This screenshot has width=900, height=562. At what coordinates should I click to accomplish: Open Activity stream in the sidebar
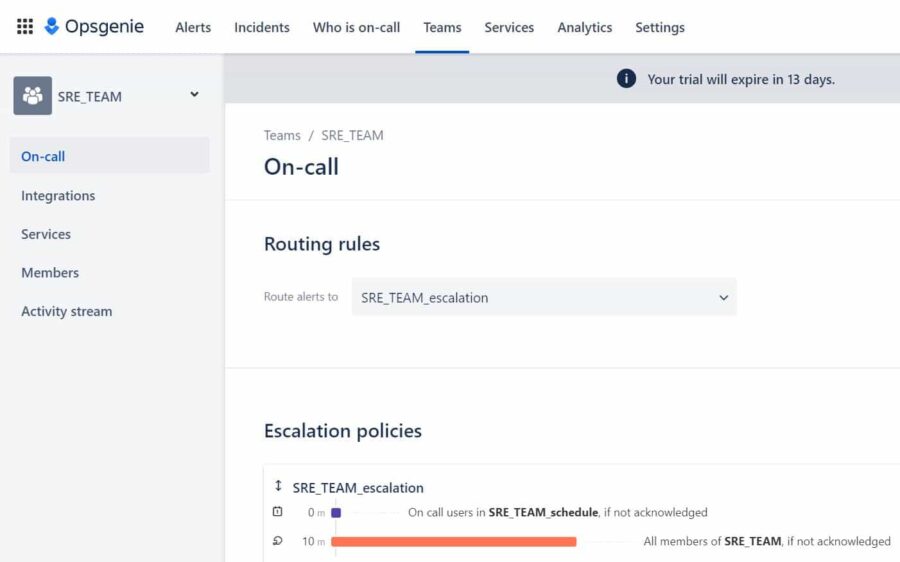[67, 311]
